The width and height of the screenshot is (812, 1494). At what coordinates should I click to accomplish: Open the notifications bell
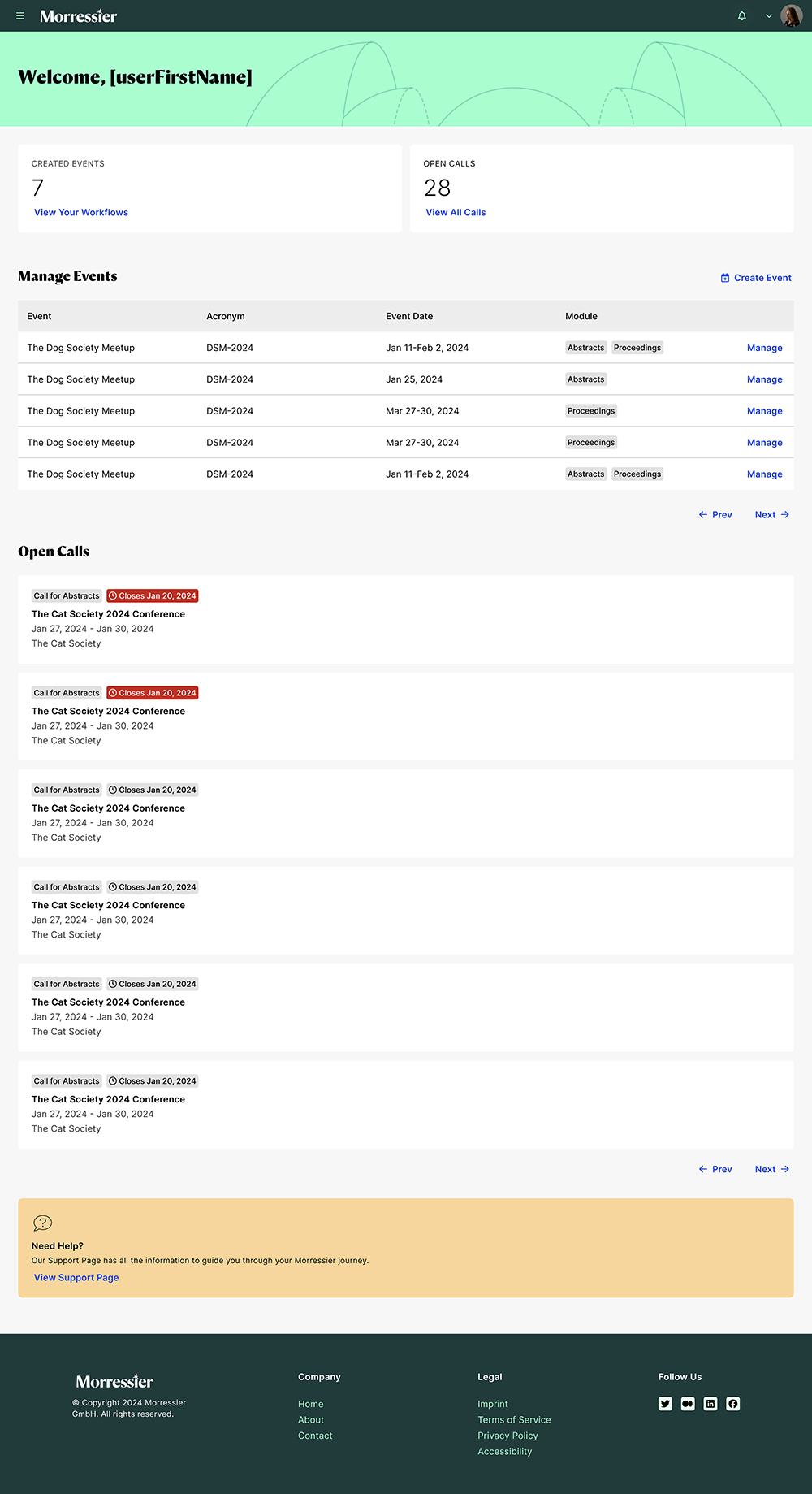(741, 16)
